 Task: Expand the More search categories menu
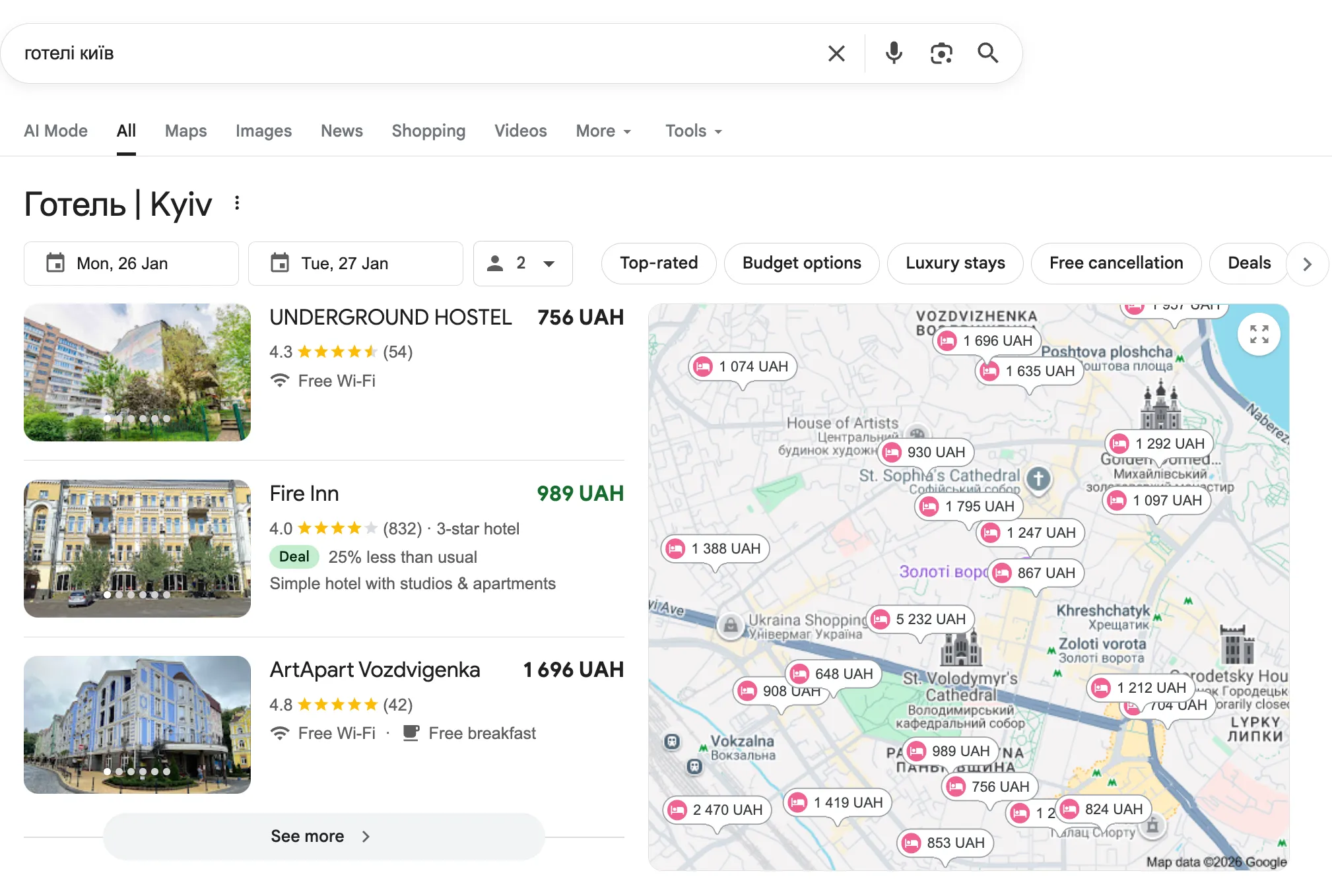(603, 131)
